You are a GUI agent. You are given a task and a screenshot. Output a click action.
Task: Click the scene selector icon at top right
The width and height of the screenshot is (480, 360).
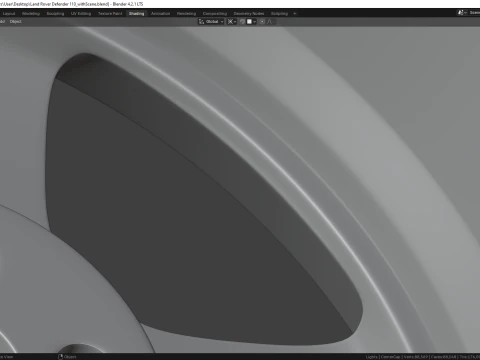click(461, 13)
